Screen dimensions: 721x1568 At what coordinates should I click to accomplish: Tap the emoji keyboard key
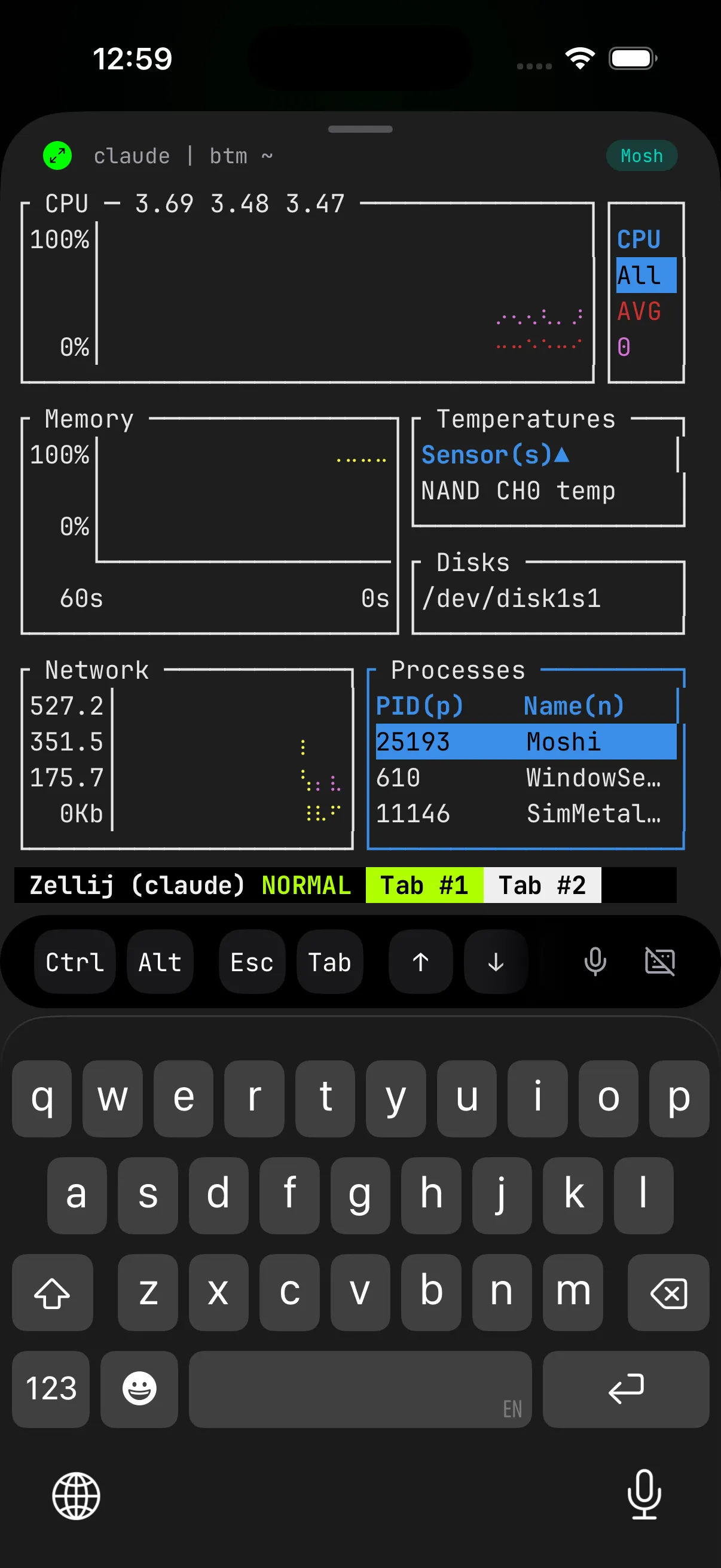click(x=139, y=1389)
